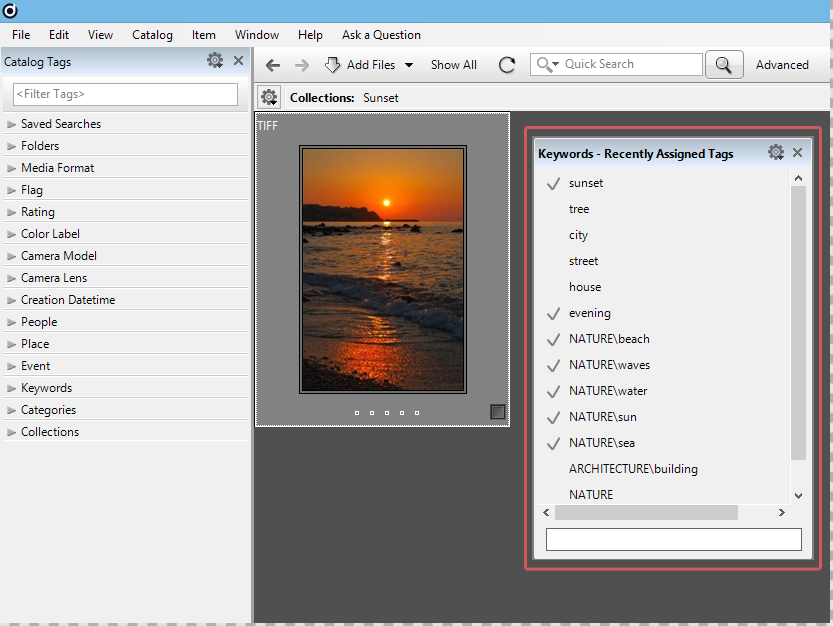This screenshot has height=626, width=833.
Task: Open the Quick Search options dropdown
Action: pyautogui.click(x=554, y=64)
